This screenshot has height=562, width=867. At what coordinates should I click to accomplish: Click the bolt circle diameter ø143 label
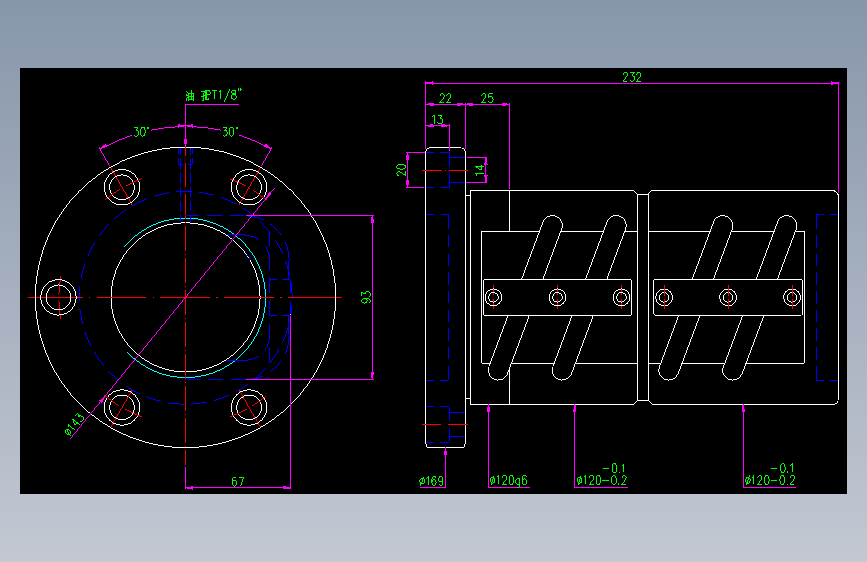pos(75,425)
